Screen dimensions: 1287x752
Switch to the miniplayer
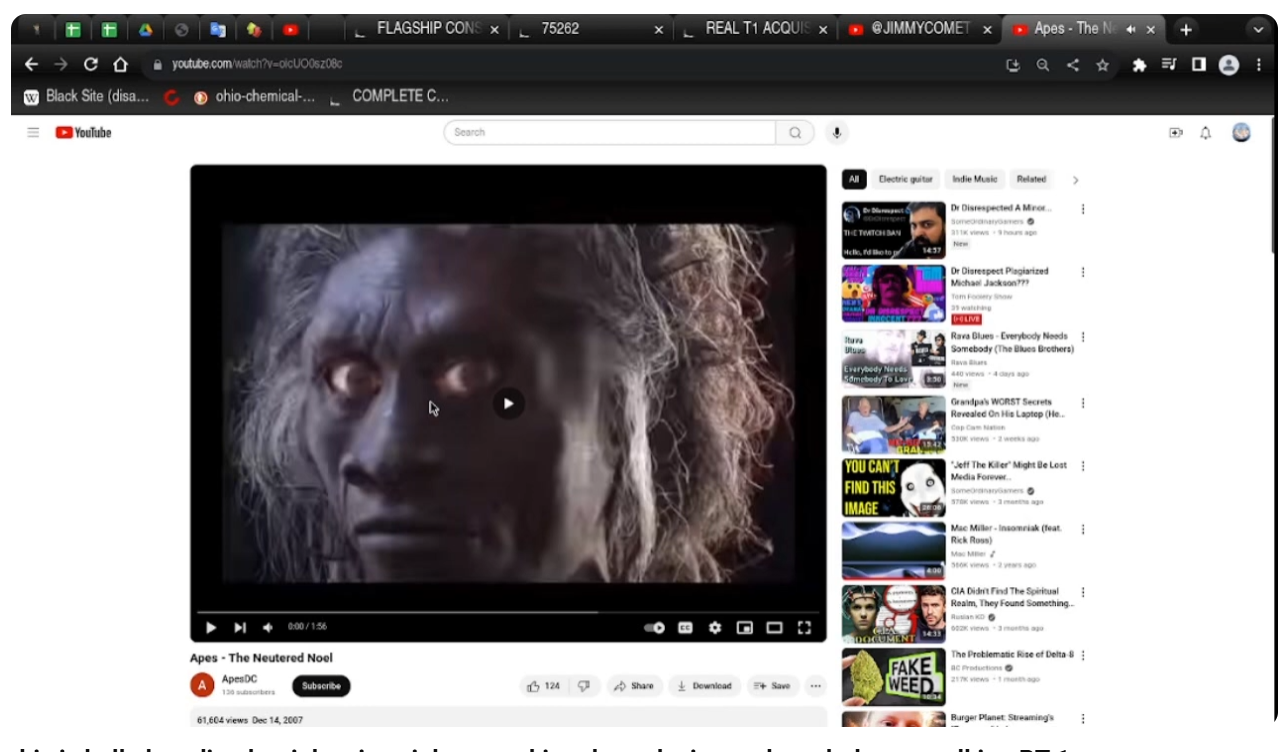pos(744,628)
